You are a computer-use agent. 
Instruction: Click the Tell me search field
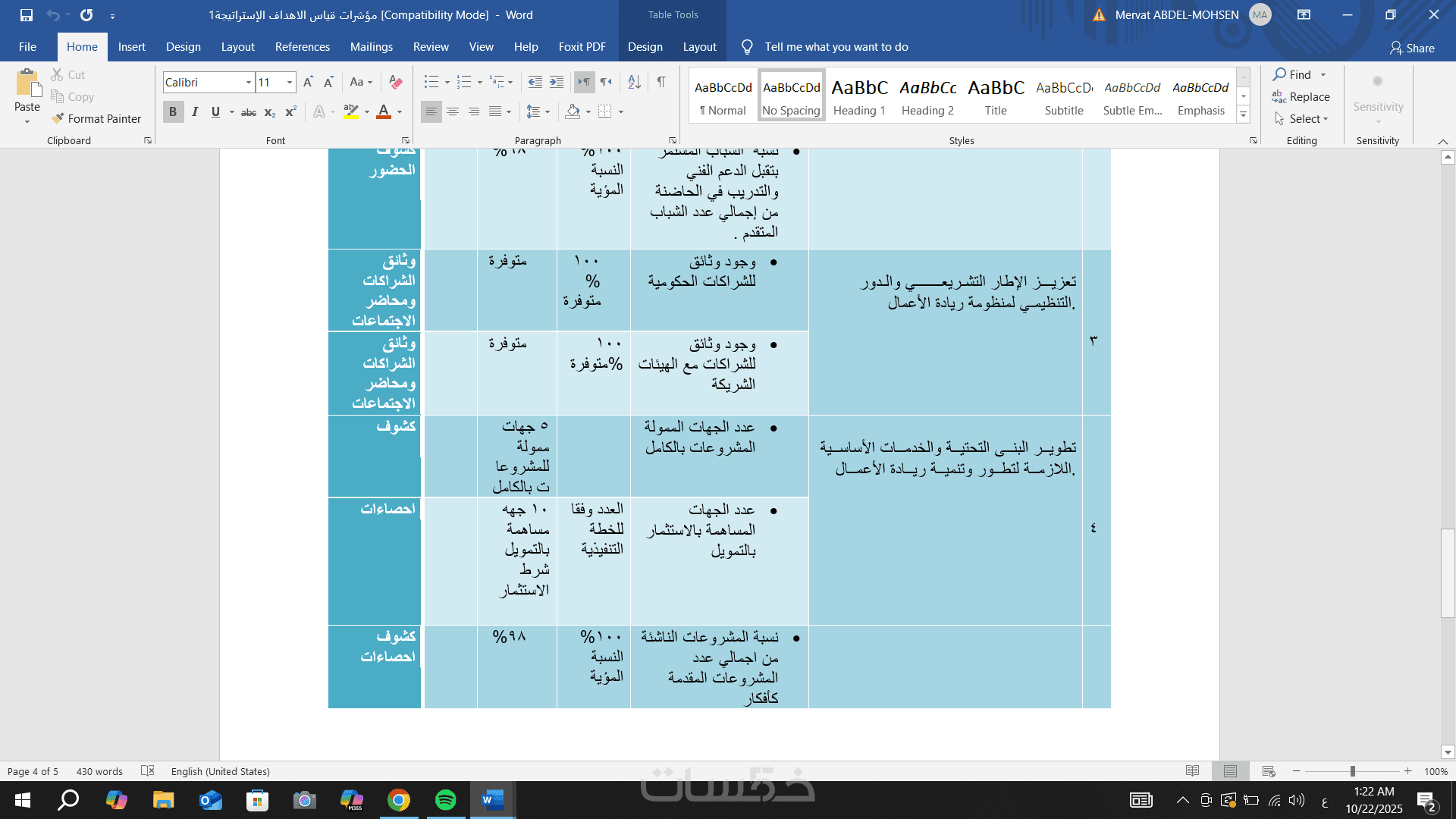tap(836, 47)
